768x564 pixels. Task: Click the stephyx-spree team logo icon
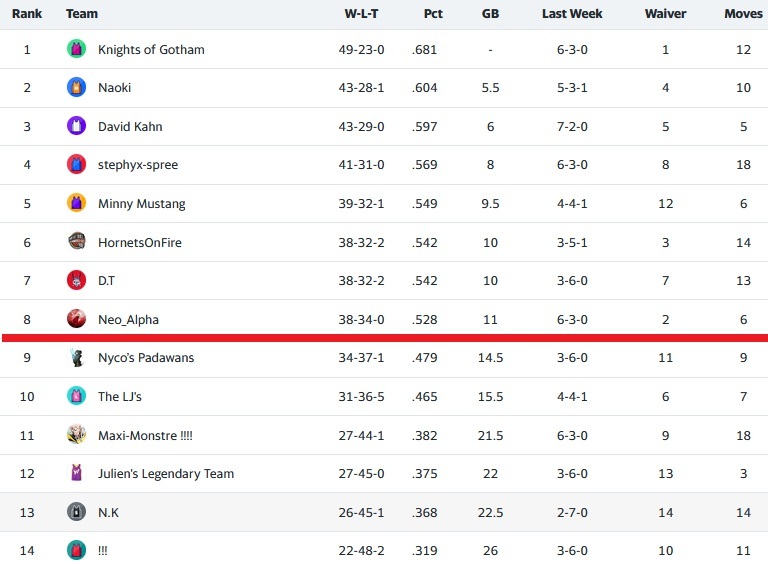pyautogui.click(x=76, y=165)
